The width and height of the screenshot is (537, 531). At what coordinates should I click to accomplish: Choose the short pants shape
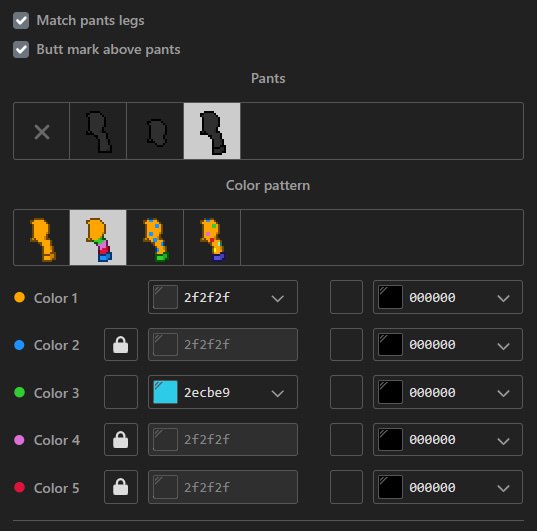tap(155, 131)
